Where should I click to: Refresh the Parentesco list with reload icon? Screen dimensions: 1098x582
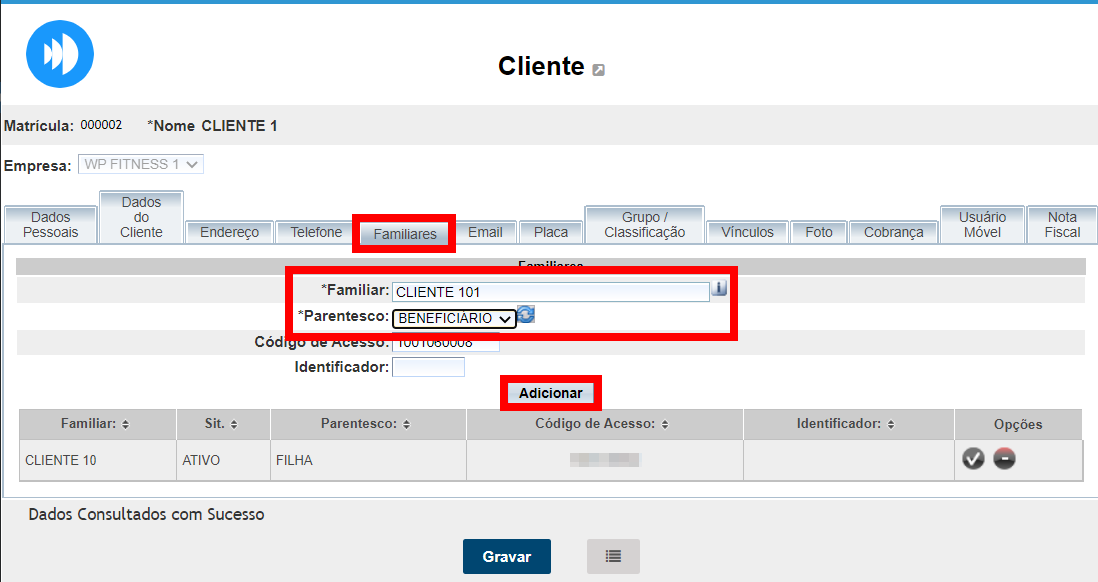(x=526, y=315)
